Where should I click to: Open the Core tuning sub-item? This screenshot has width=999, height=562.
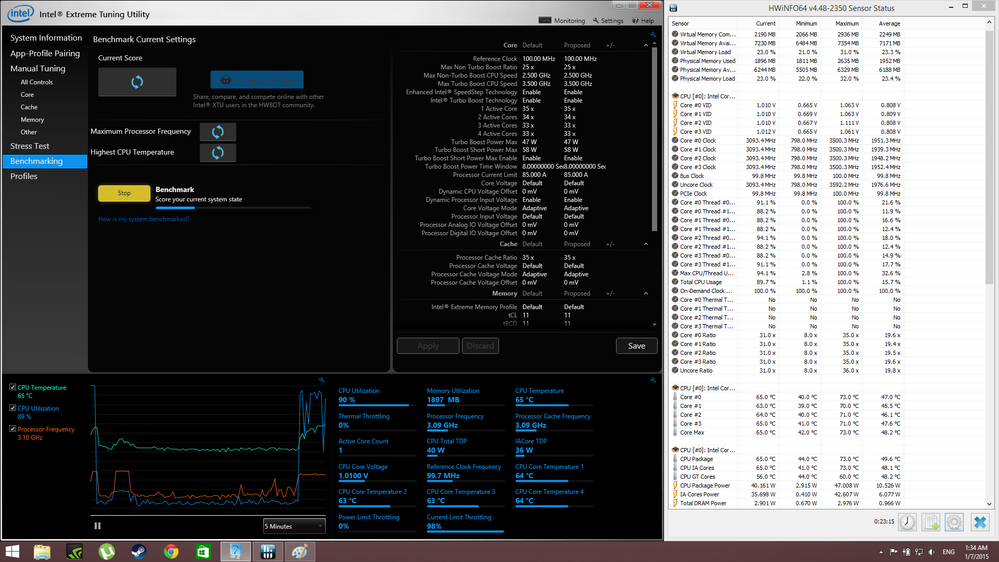click(x=27, y=94)
